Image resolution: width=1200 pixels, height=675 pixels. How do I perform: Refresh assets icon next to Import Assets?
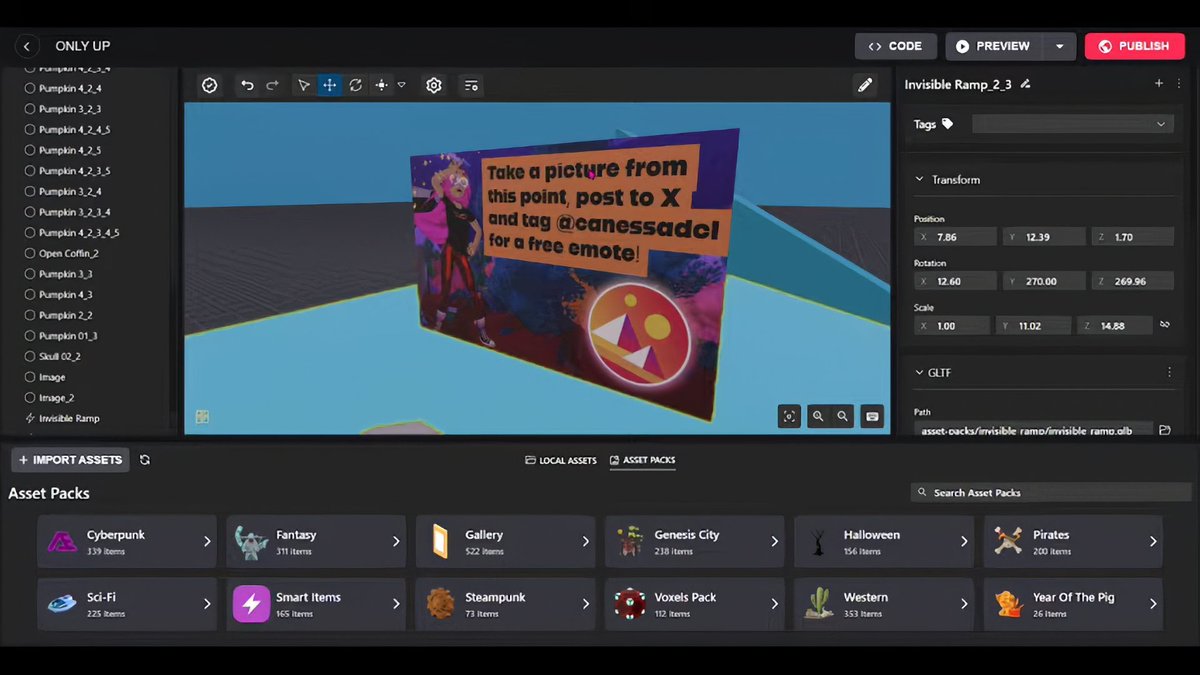145,460
